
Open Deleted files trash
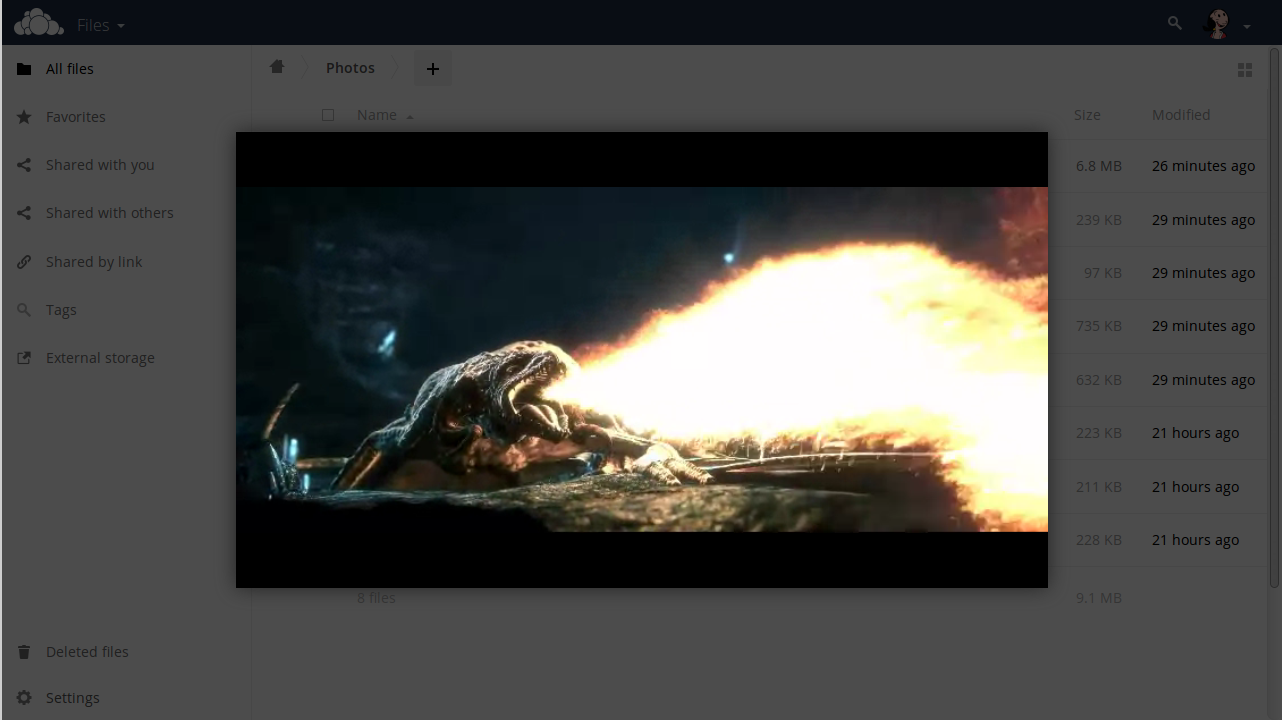87,652
